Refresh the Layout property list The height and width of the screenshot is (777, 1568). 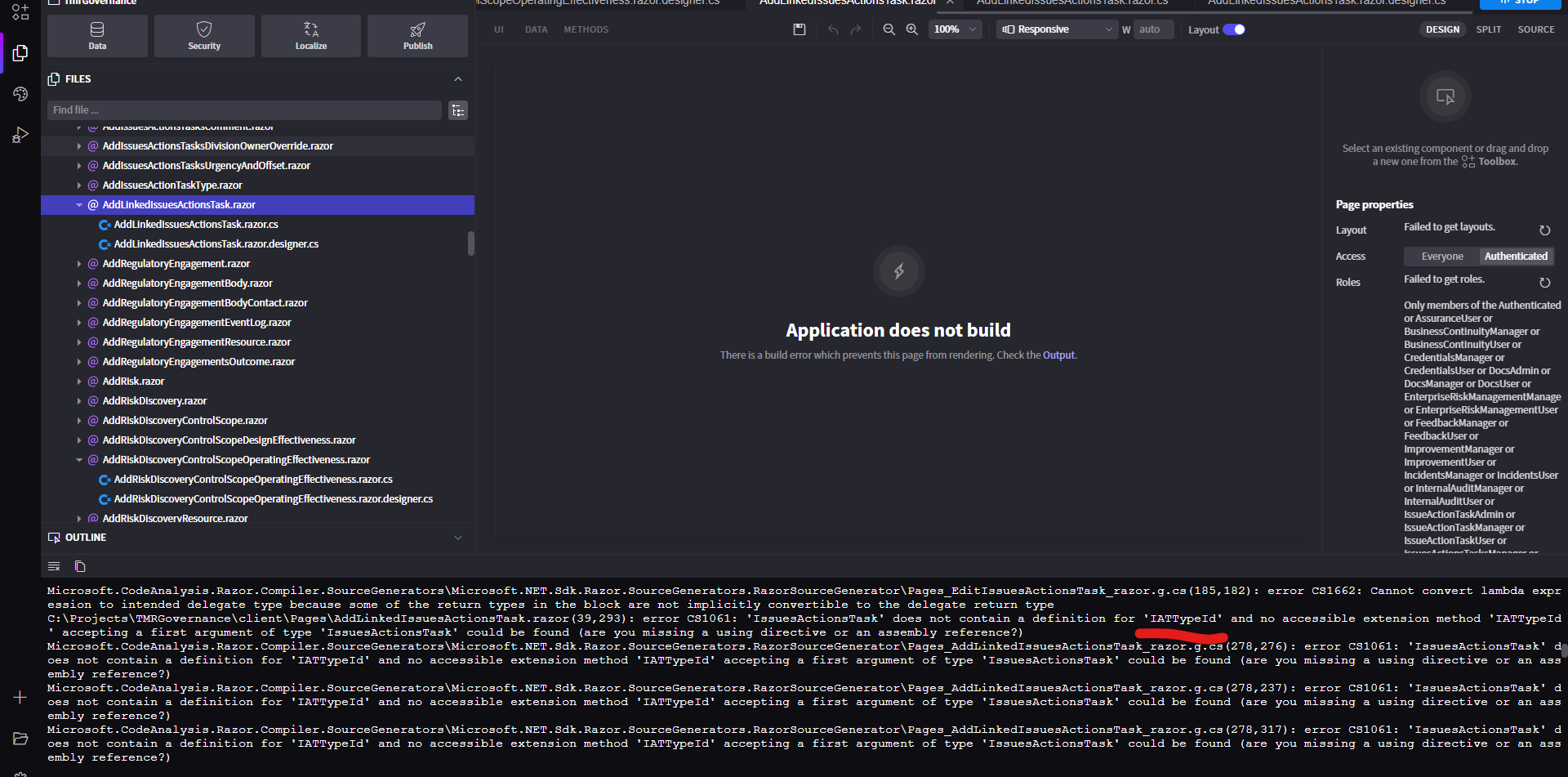pyautogui.click(x=1544, y=230)
